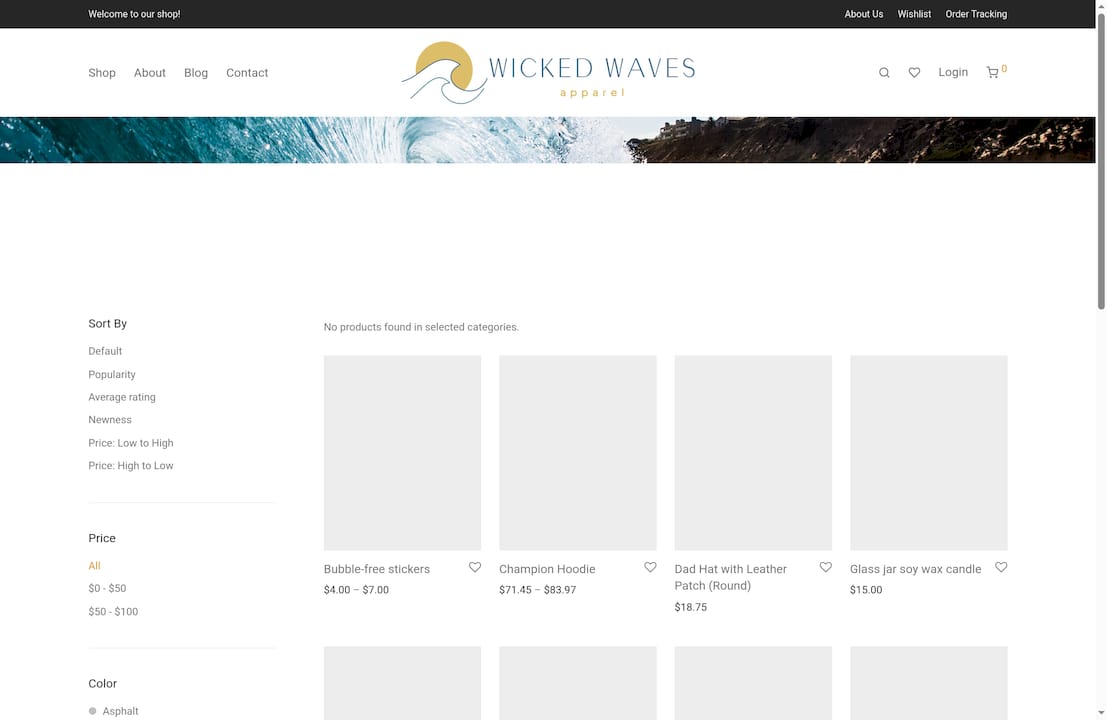The image size is (1107, 720).
Task: Go to the Blog menu item
Action: 196,73
